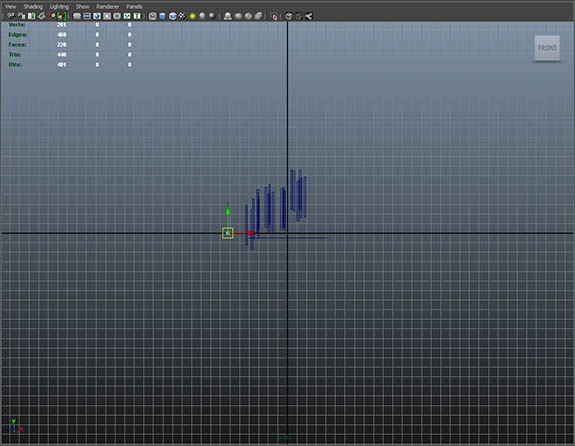Toggle the Resolution Gate icon
Viewport: 575px width, 446px height.
97,16
